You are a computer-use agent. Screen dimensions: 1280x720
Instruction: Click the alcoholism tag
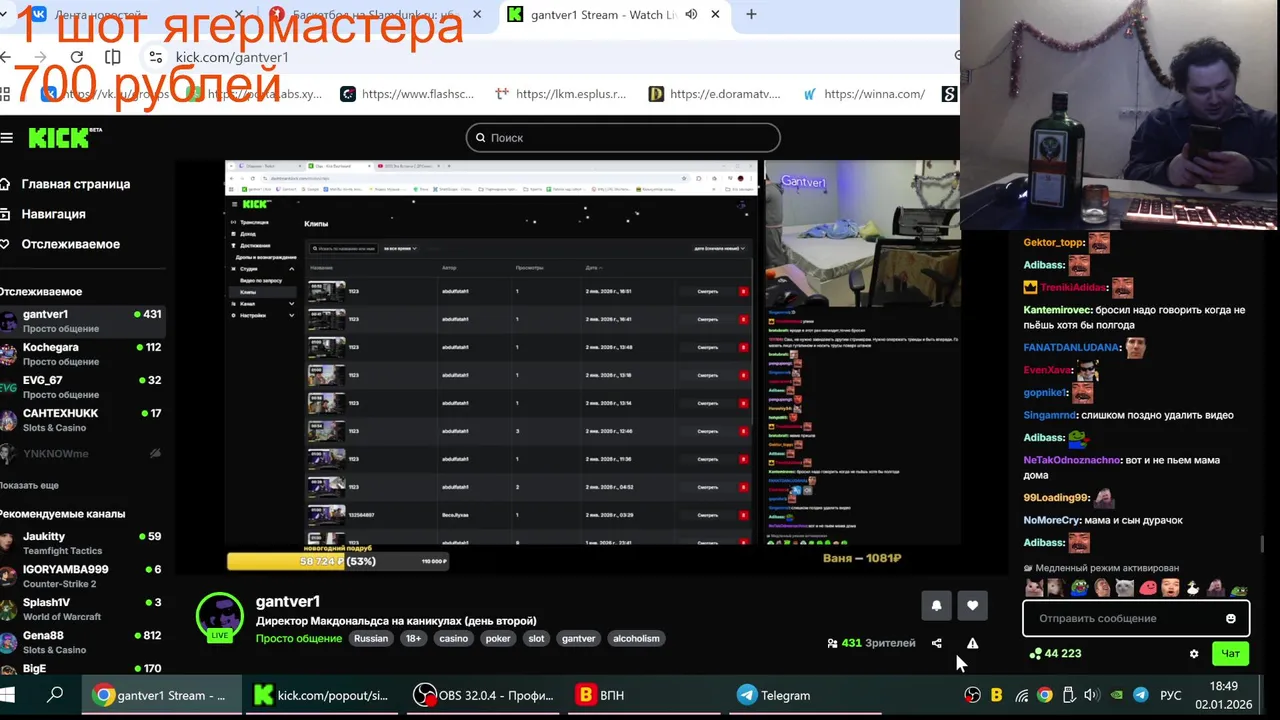tap(636, 638)
